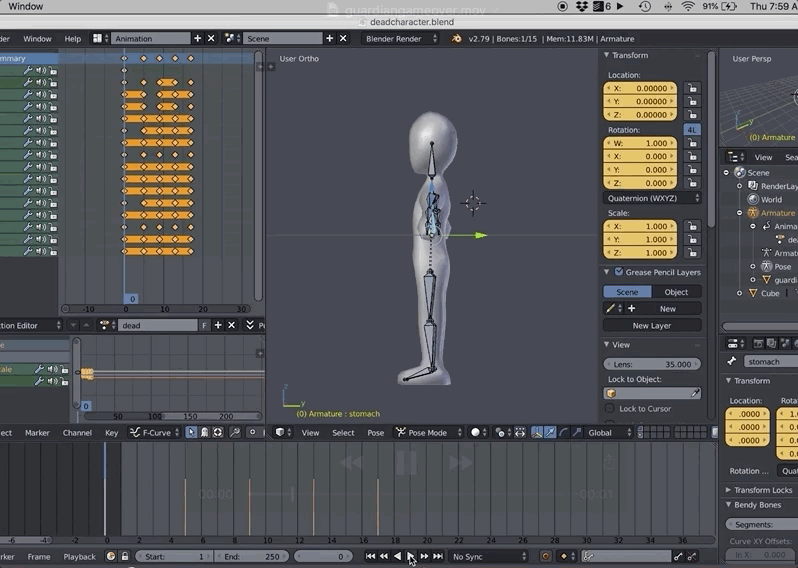
Task: Collapse the Grease Pencil Layers panel
Action: 607,272
